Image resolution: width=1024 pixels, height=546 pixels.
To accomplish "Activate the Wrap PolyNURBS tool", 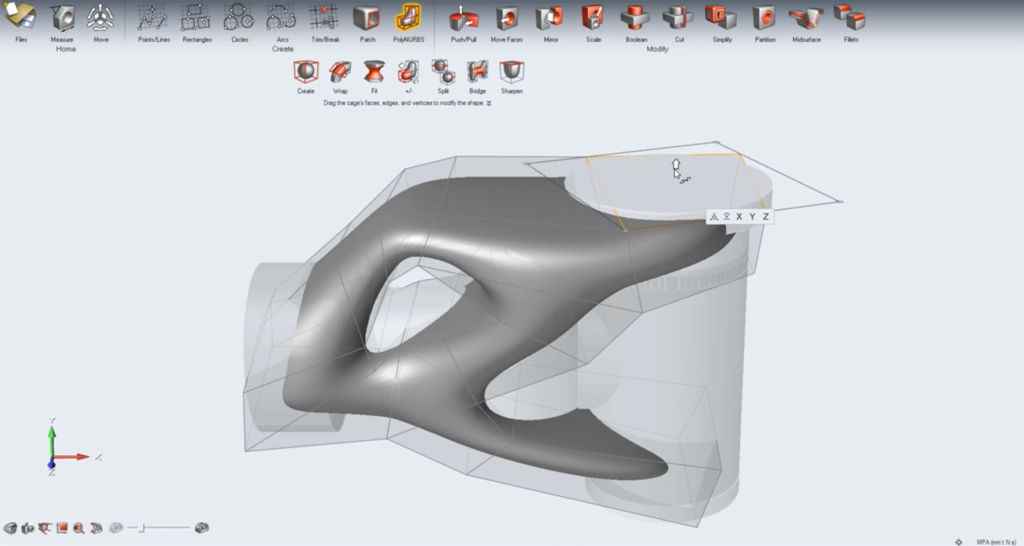I will pos(340,72).
